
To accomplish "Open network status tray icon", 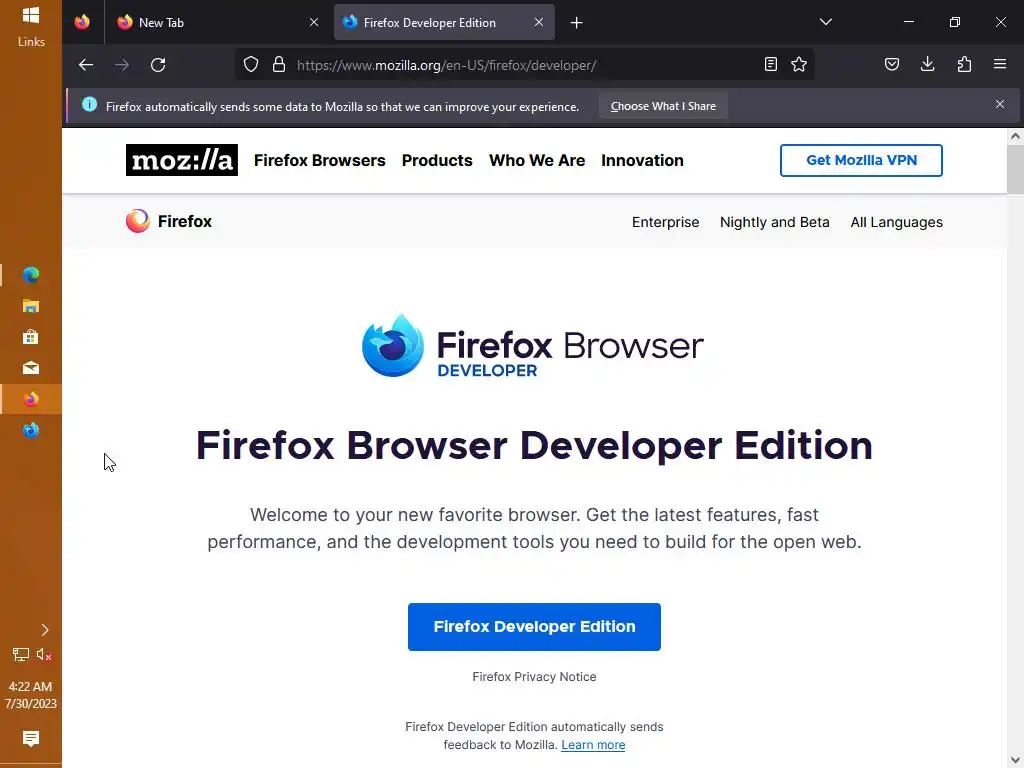I will coord(21,654).
